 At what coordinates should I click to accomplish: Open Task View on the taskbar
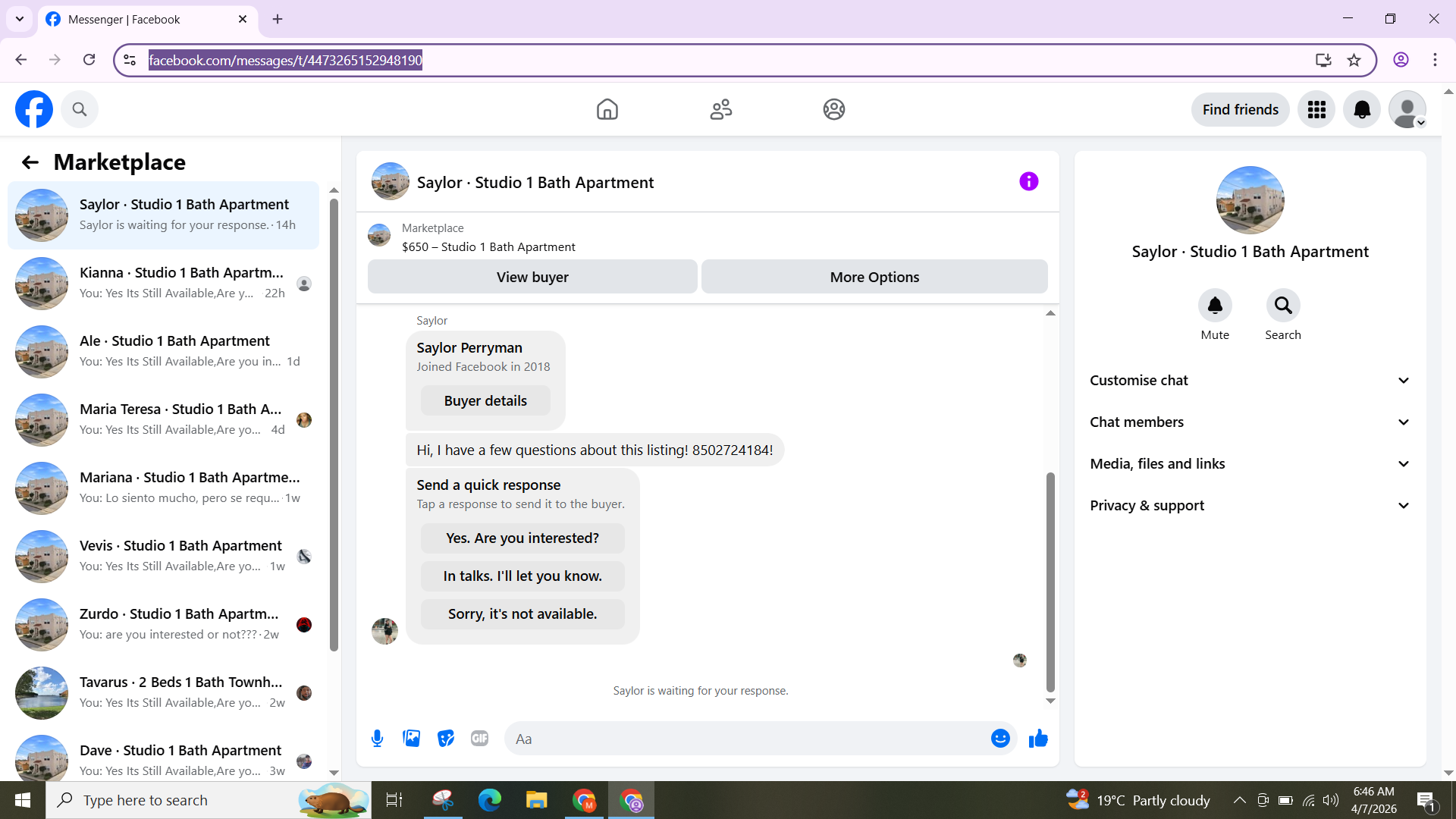[x=394, y=800]
